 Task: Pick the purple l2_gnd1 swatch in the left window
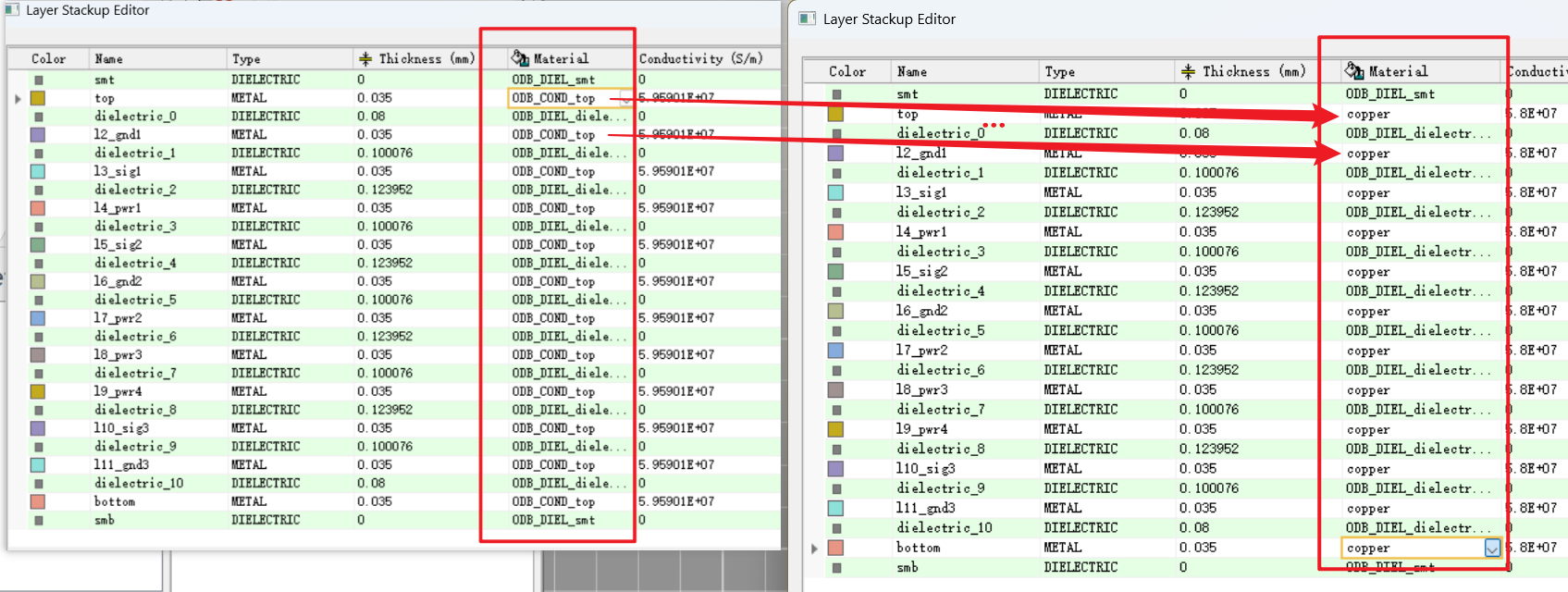point(38,134)
